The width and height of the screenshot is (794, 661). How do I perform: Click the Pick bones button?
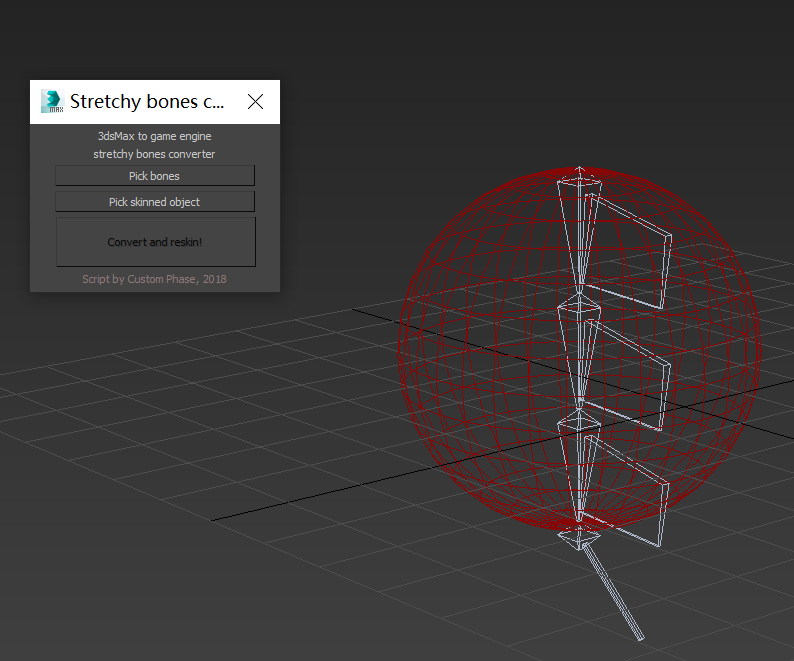tap(155, 176)
